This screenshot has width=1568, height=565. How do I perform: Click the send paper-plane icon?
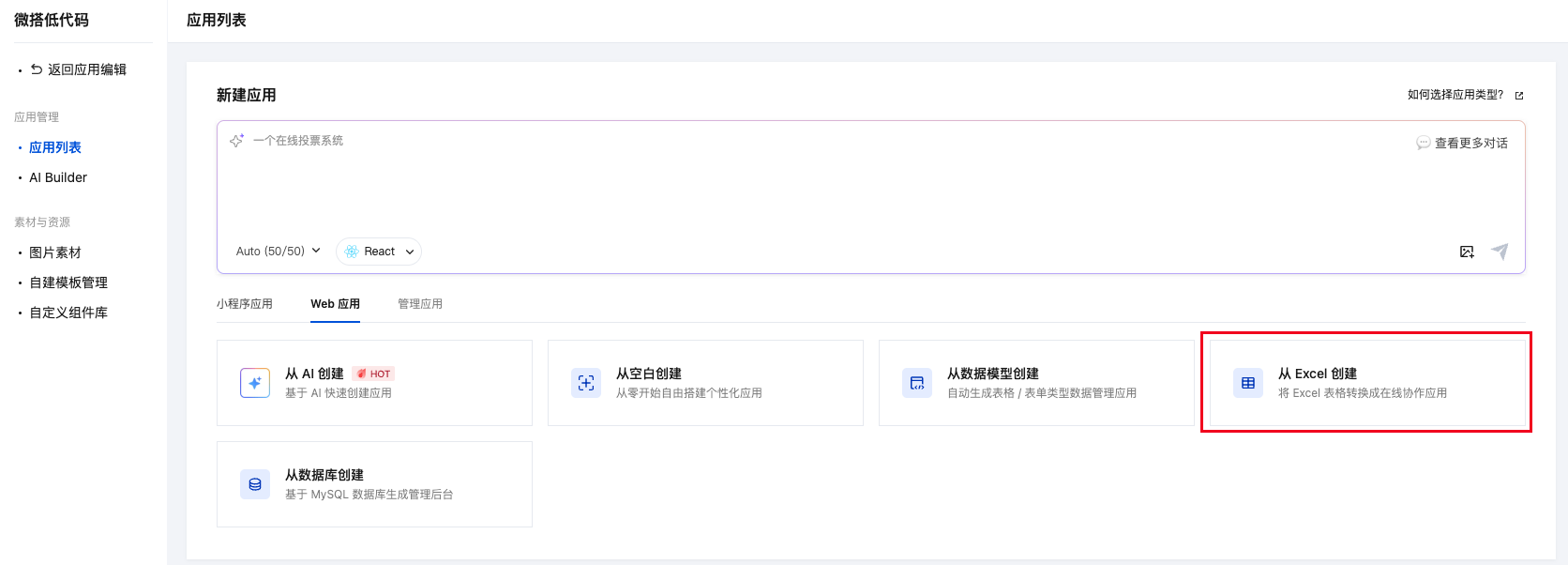(x=1500, y=252)
